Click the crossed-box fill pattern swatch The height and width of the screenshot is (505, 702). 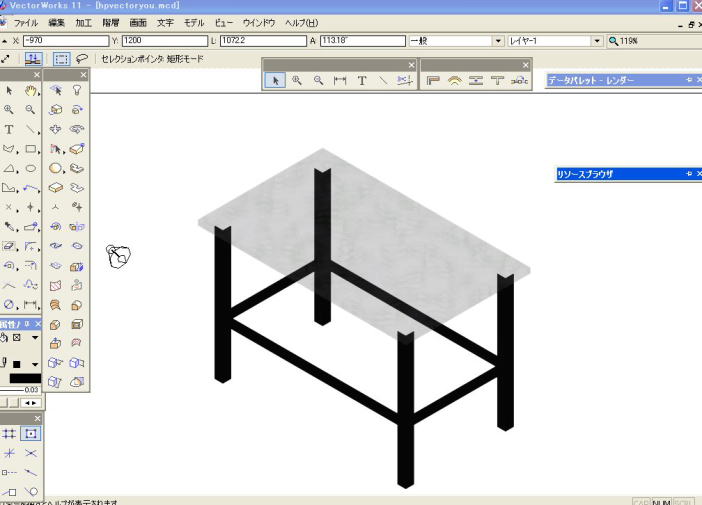tap(17, 338)
